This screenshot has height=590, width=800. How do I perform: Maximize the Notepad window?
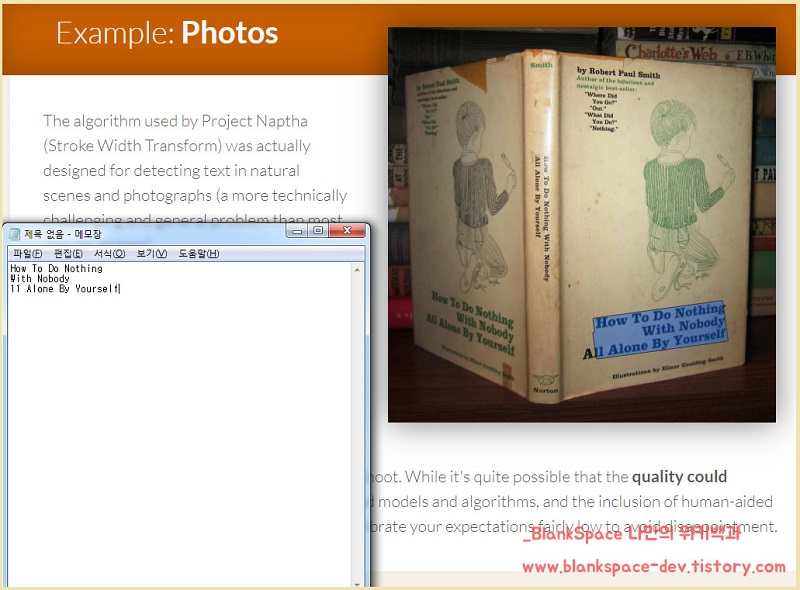(x=318, y=231)
